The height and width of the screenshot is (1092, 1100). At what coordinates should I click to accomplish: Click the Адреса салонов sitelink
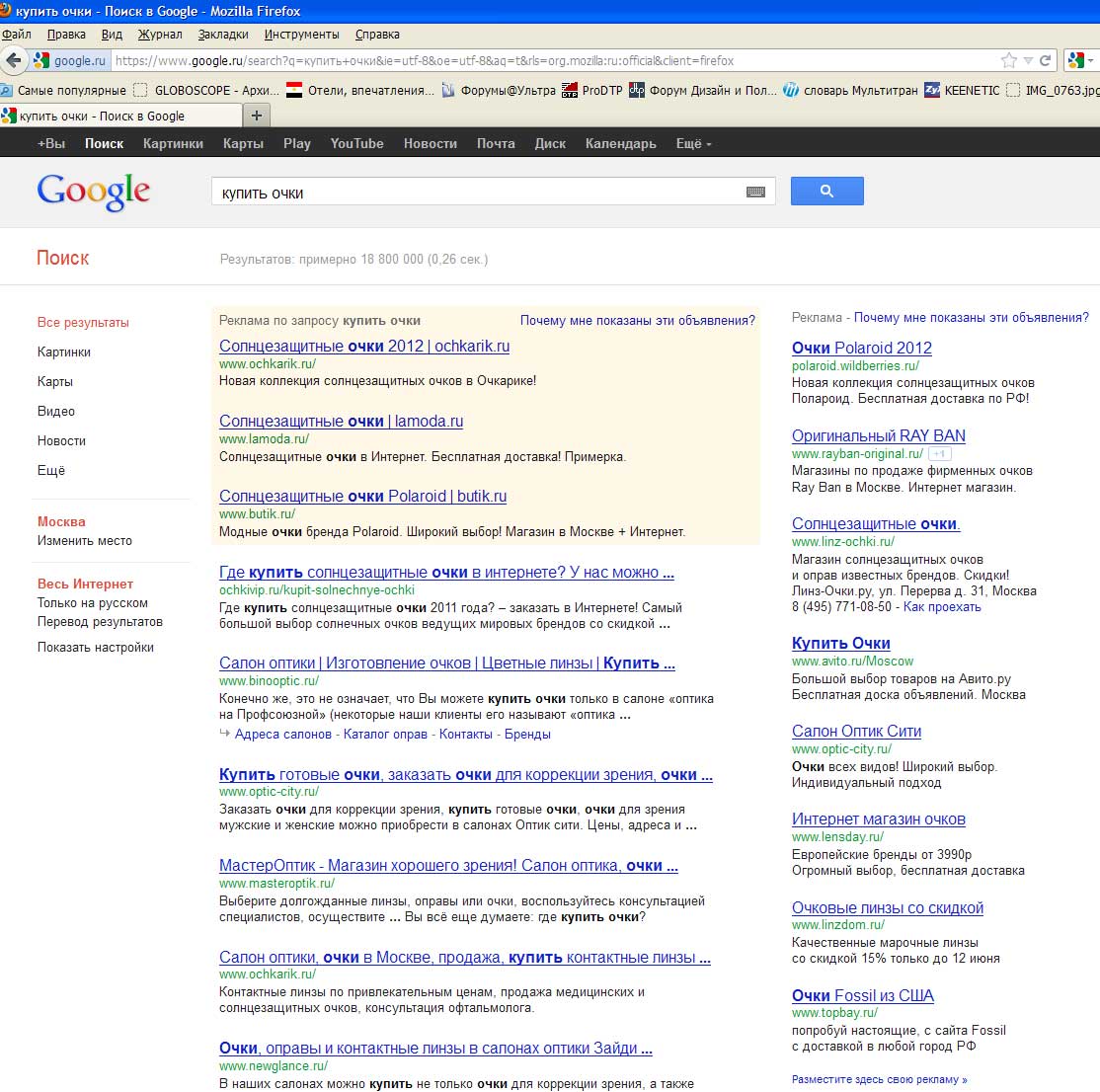click(283, 735)
